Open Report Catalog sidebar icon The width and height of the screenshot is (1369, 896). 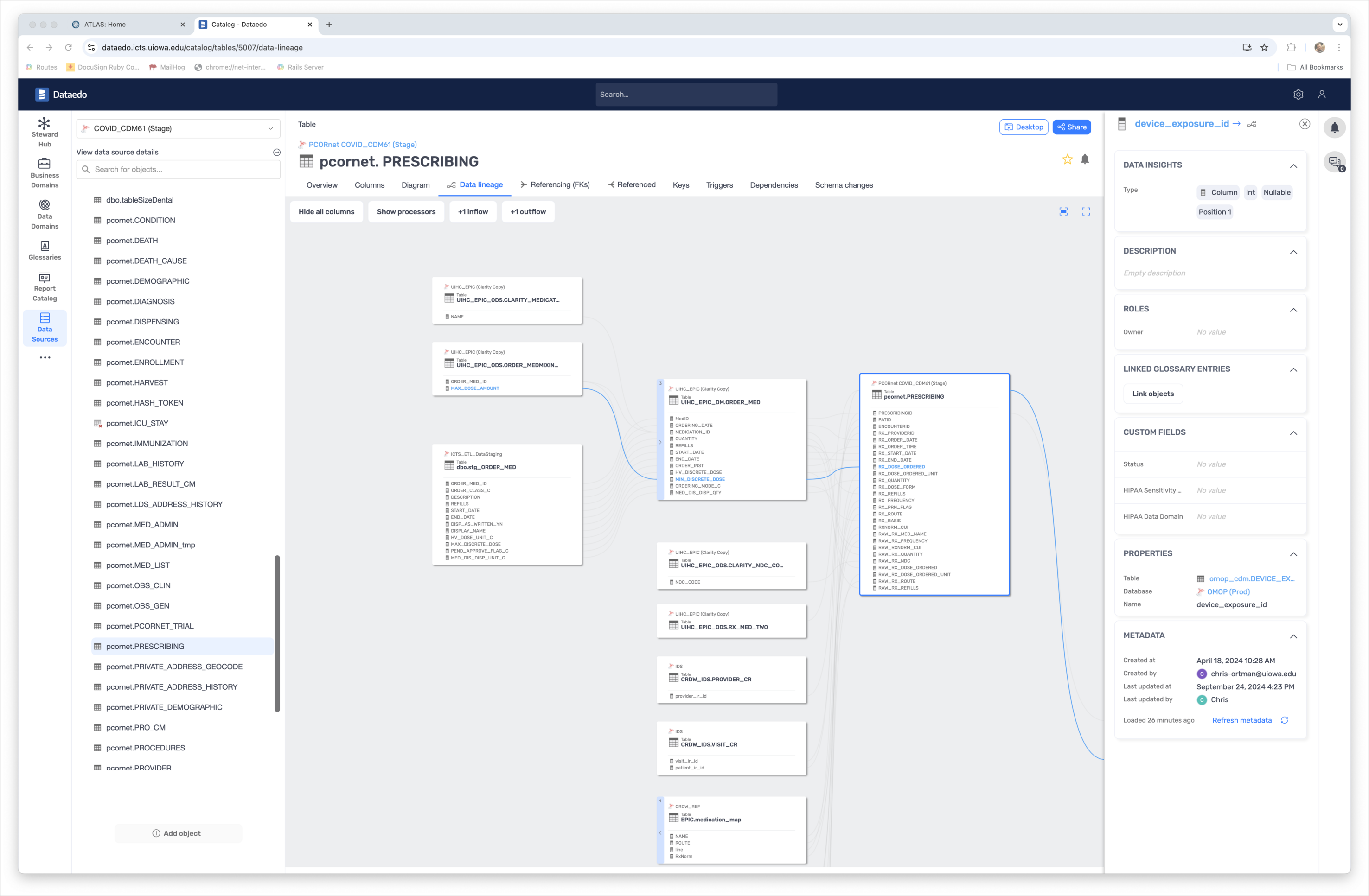click(x=45, y=286)
